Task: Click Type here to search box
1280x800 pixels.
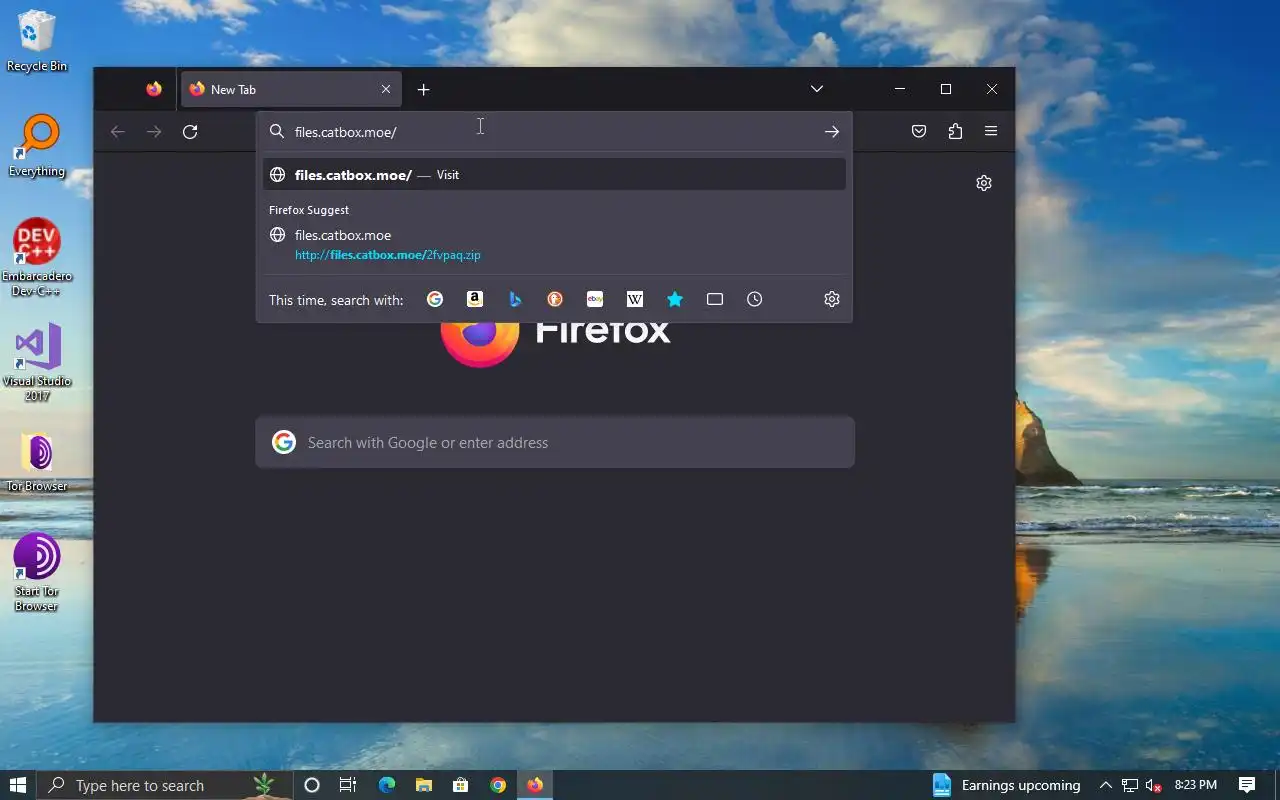Action: (165, 785)
